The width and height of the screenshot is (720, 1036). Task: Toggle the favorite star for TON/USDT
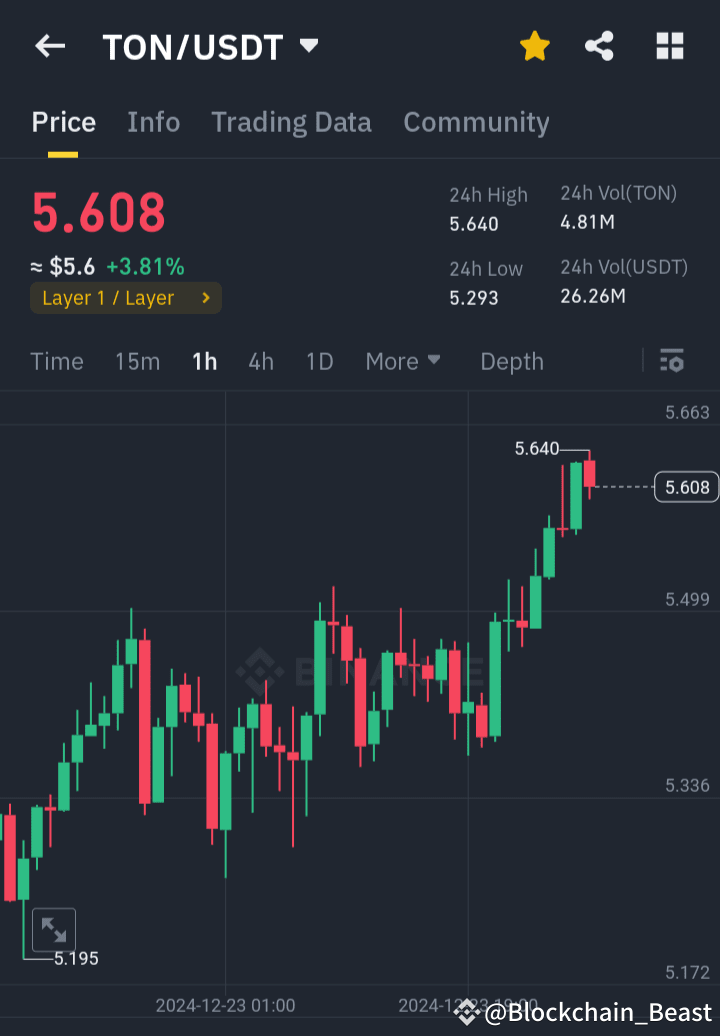click(x=534, y=45)
